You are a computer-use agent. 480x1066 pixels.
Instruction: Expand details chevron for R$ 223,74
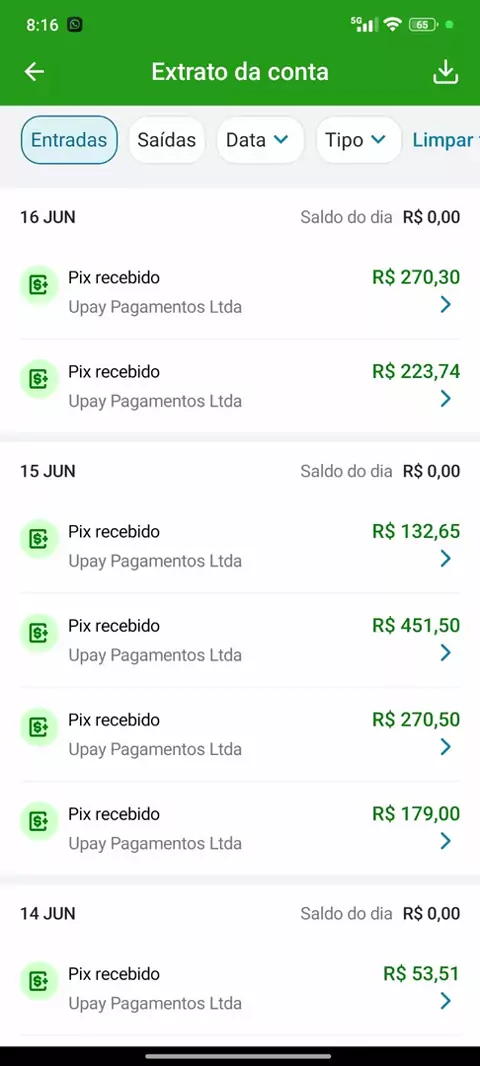pos(446,398)
